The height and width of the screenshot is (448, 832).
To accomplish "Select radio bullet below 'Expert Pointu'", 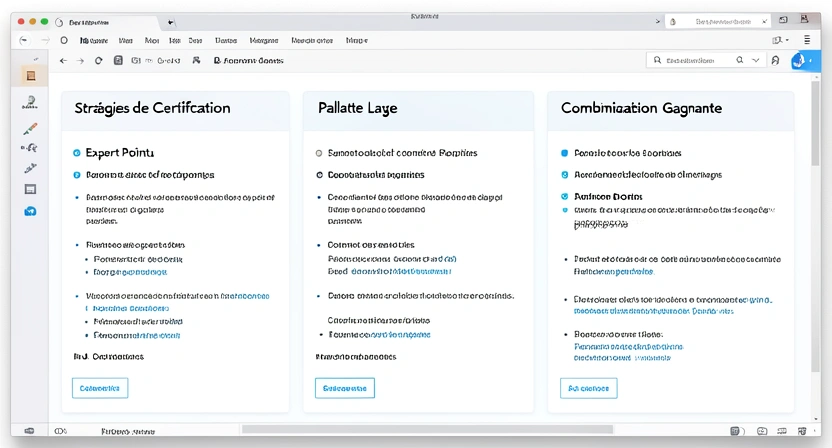I will click(x=76, y=175).
